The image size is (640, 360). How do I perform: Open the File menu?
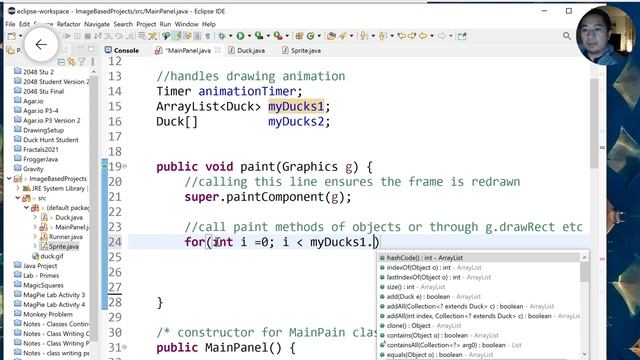tap(10, 24)
